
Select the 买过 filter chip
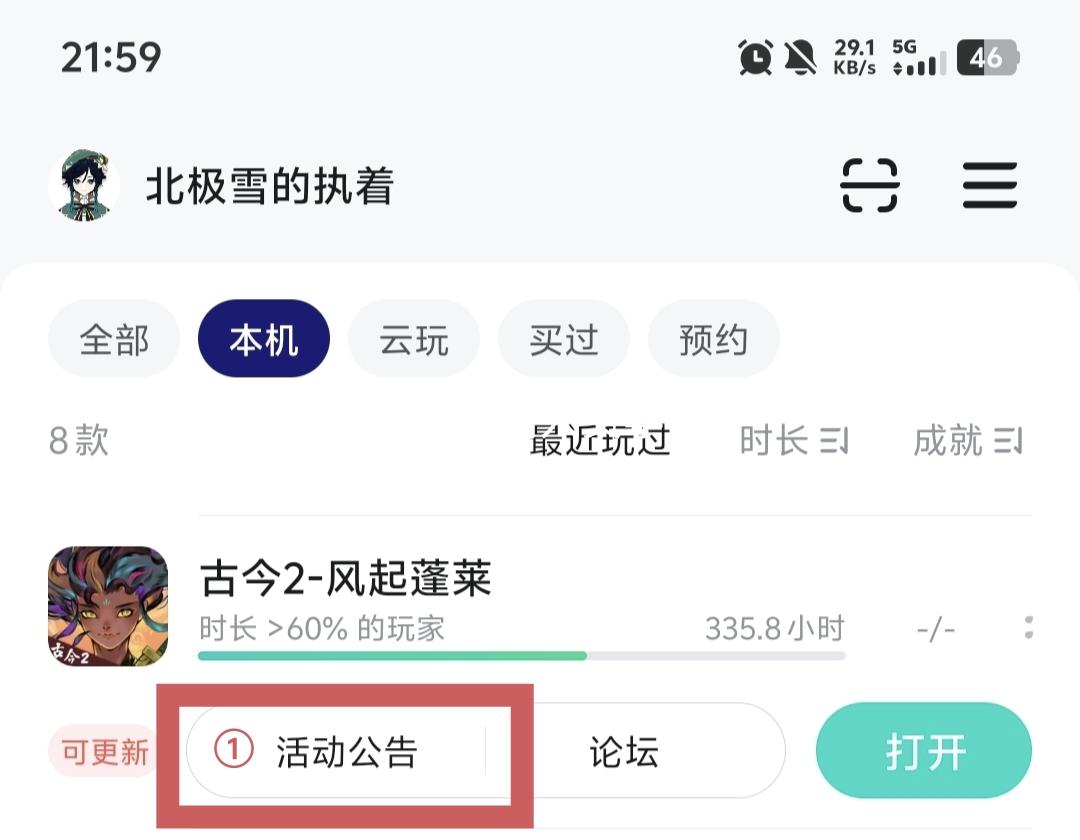(x=563, y=340)
